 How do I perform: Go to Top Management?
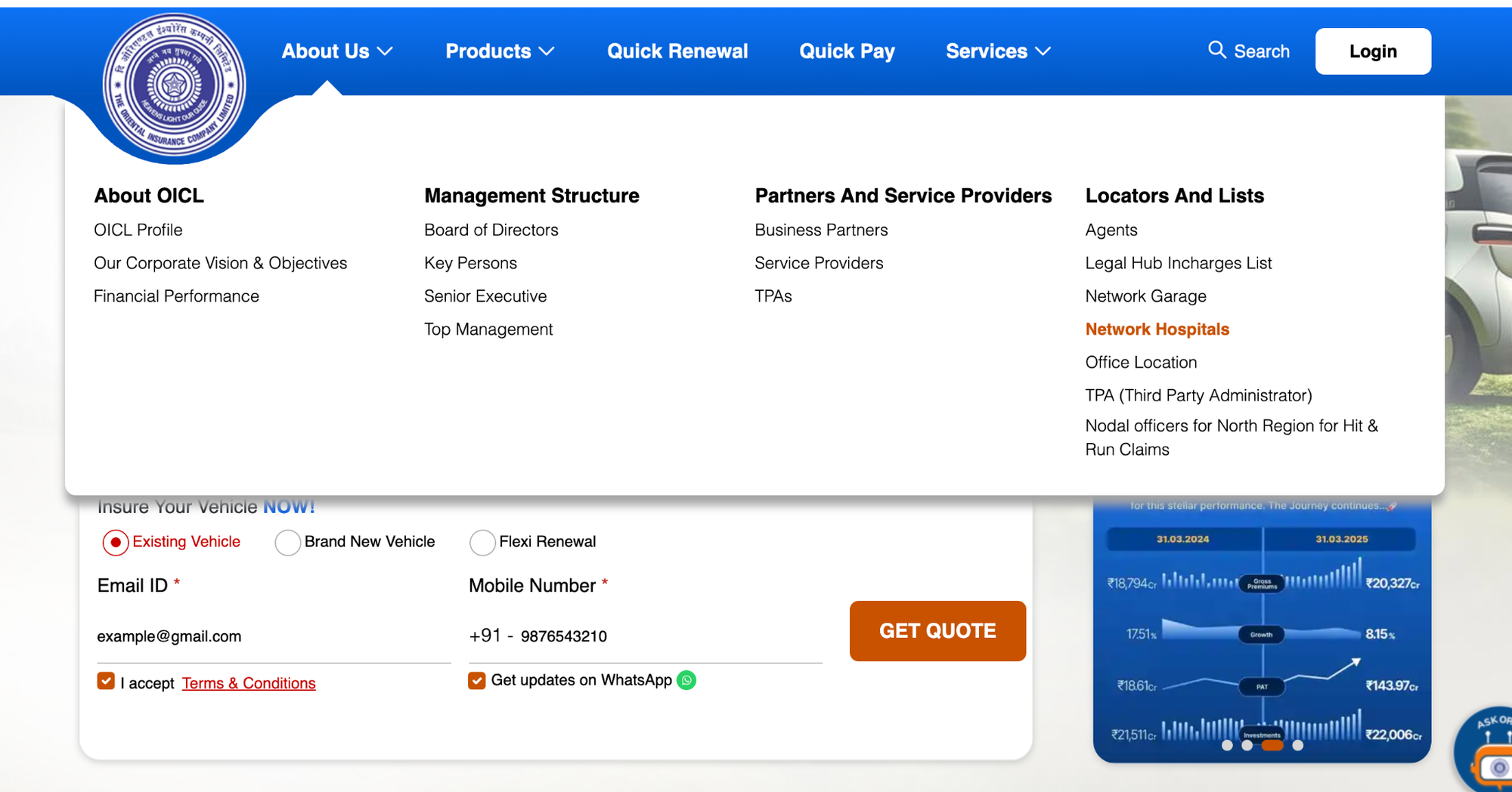point(488,329)
